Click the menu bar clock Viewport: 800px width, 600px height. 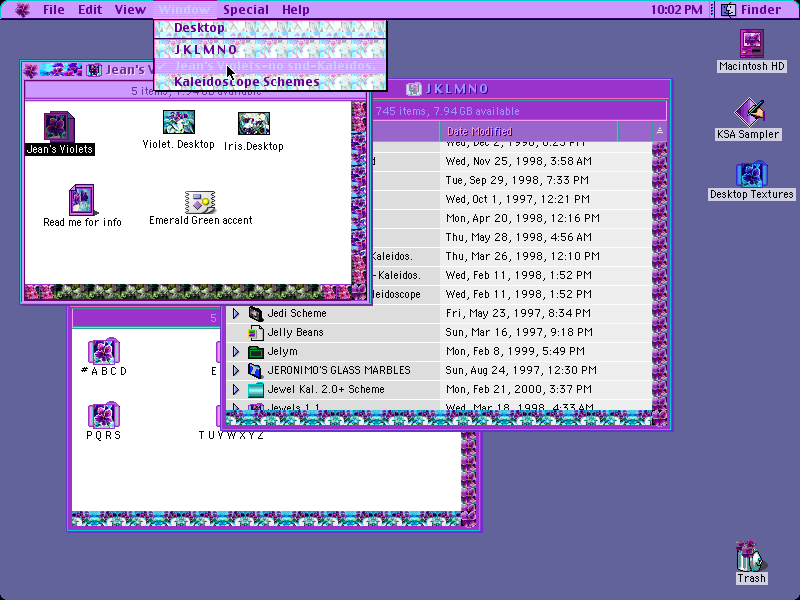coord(677,10)
